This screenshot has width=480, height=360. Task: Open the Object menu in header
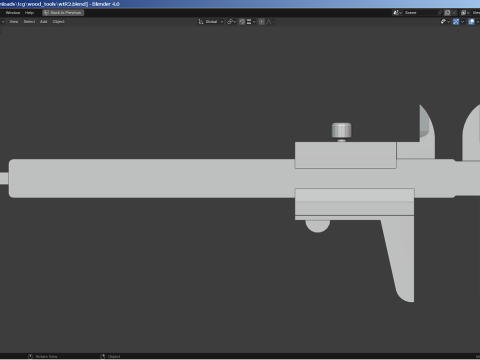(59, 22)
